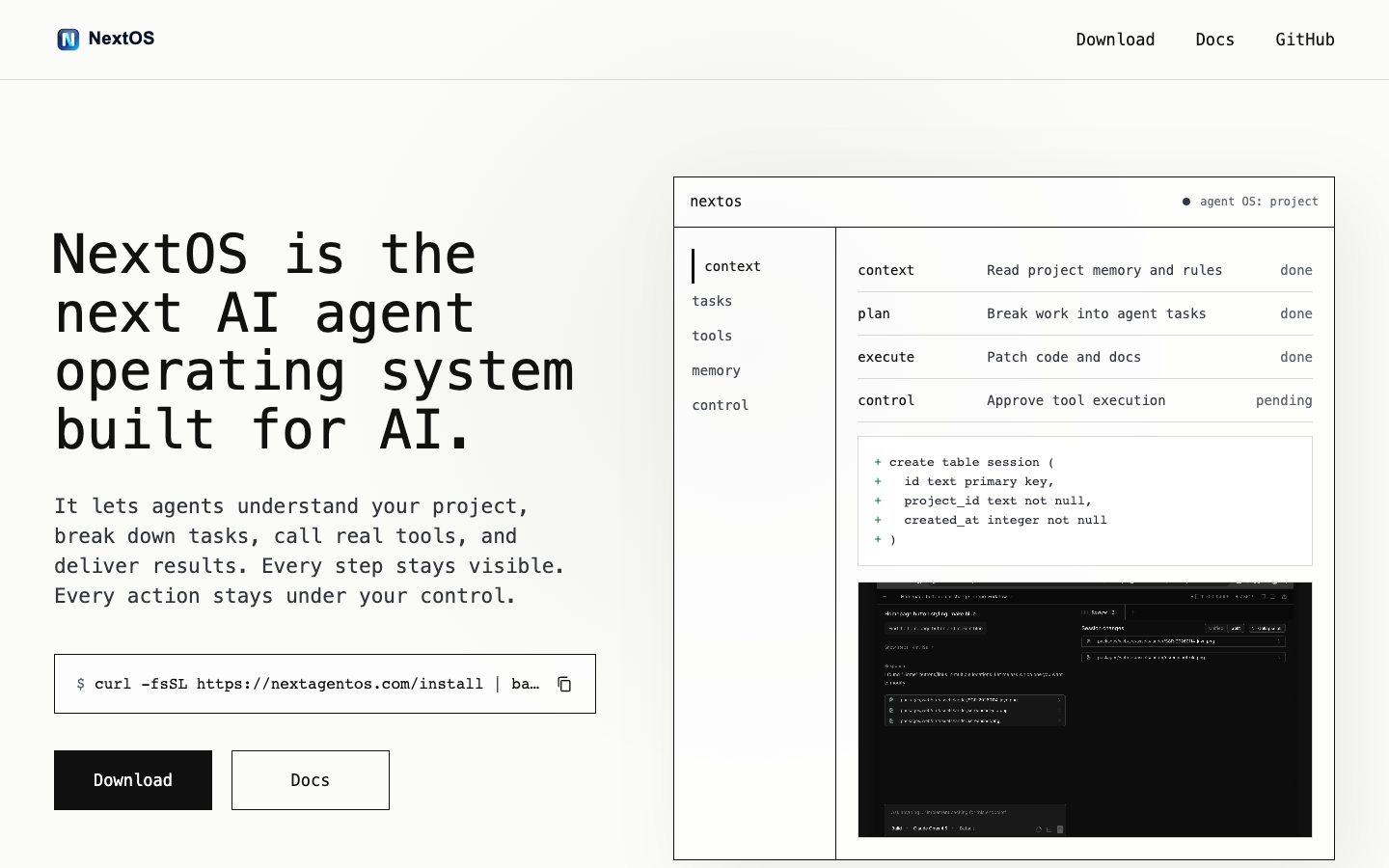1389x868 pixels.
Task: Click the 'done' status in the plan row
Action: point(1296,313)
